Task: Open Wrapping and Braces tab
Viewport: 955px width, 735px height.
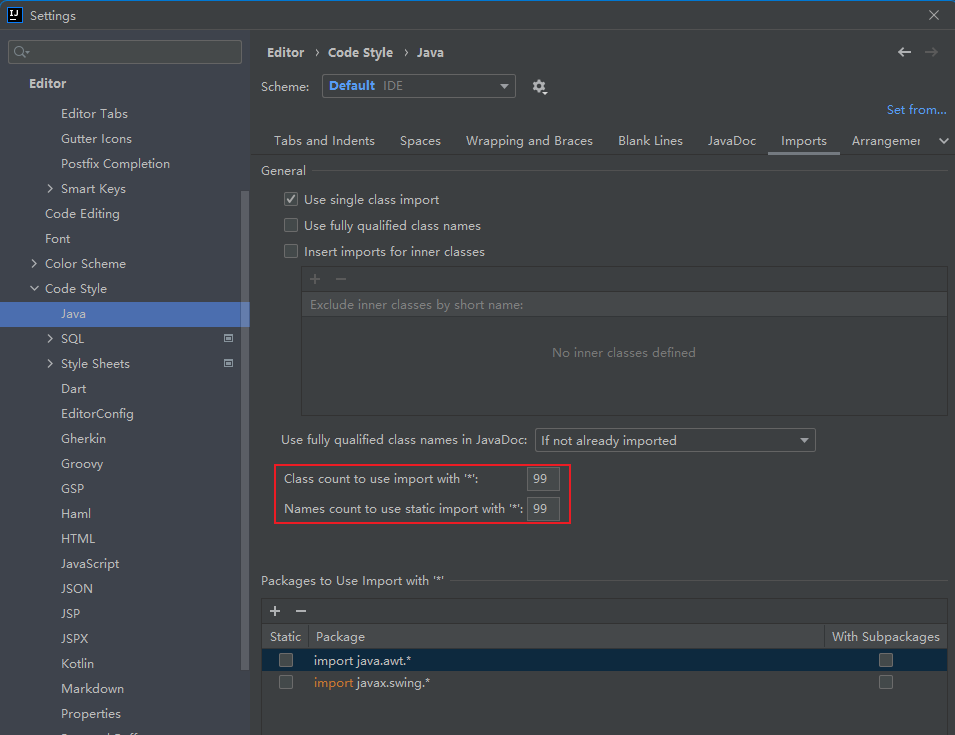Action: tap(529, 141)
